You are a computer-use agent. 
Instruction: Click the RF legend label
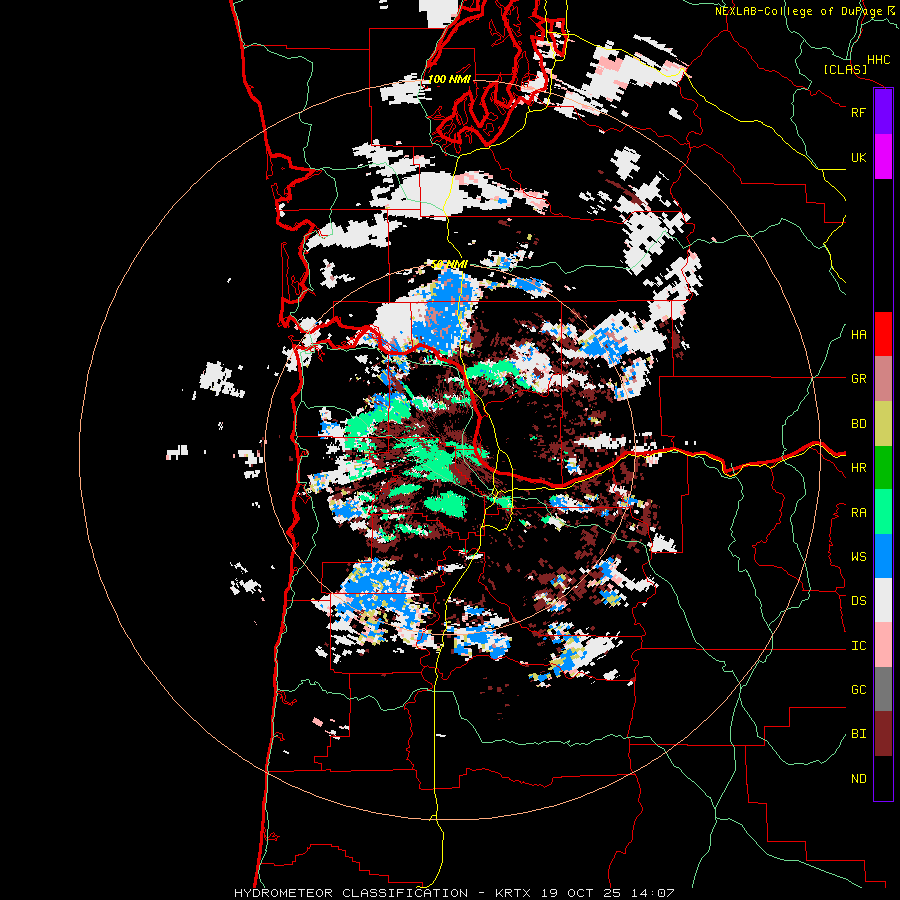(x=858, y=112)
